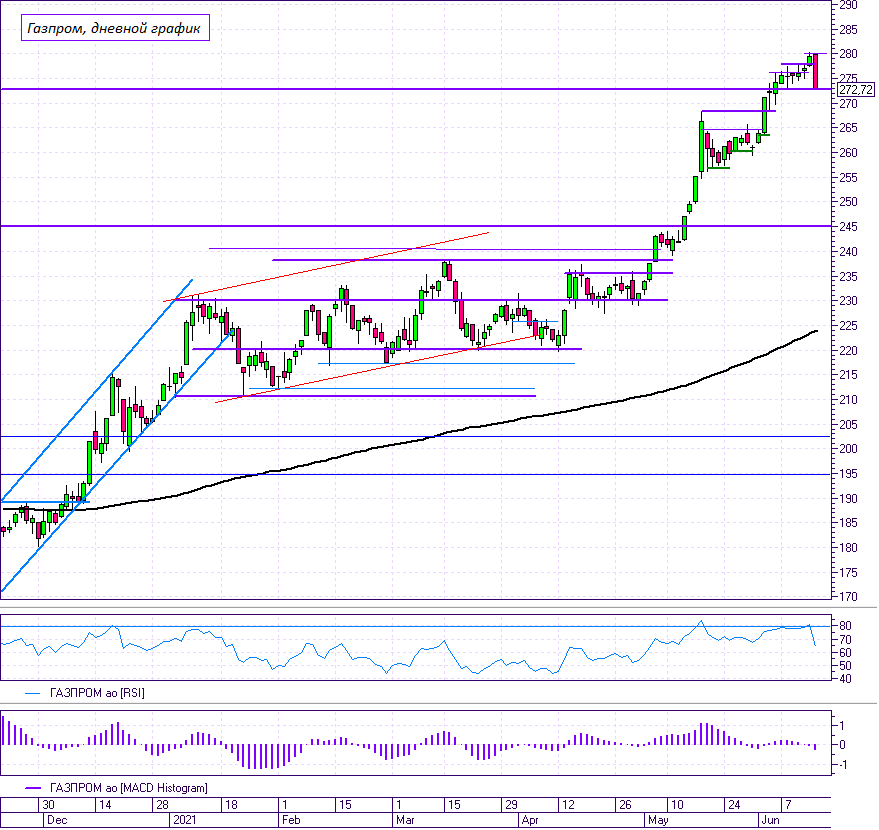The image size is (879, 830).
Task: Click the date label 14 in December
Action: [x=105, y=805]
